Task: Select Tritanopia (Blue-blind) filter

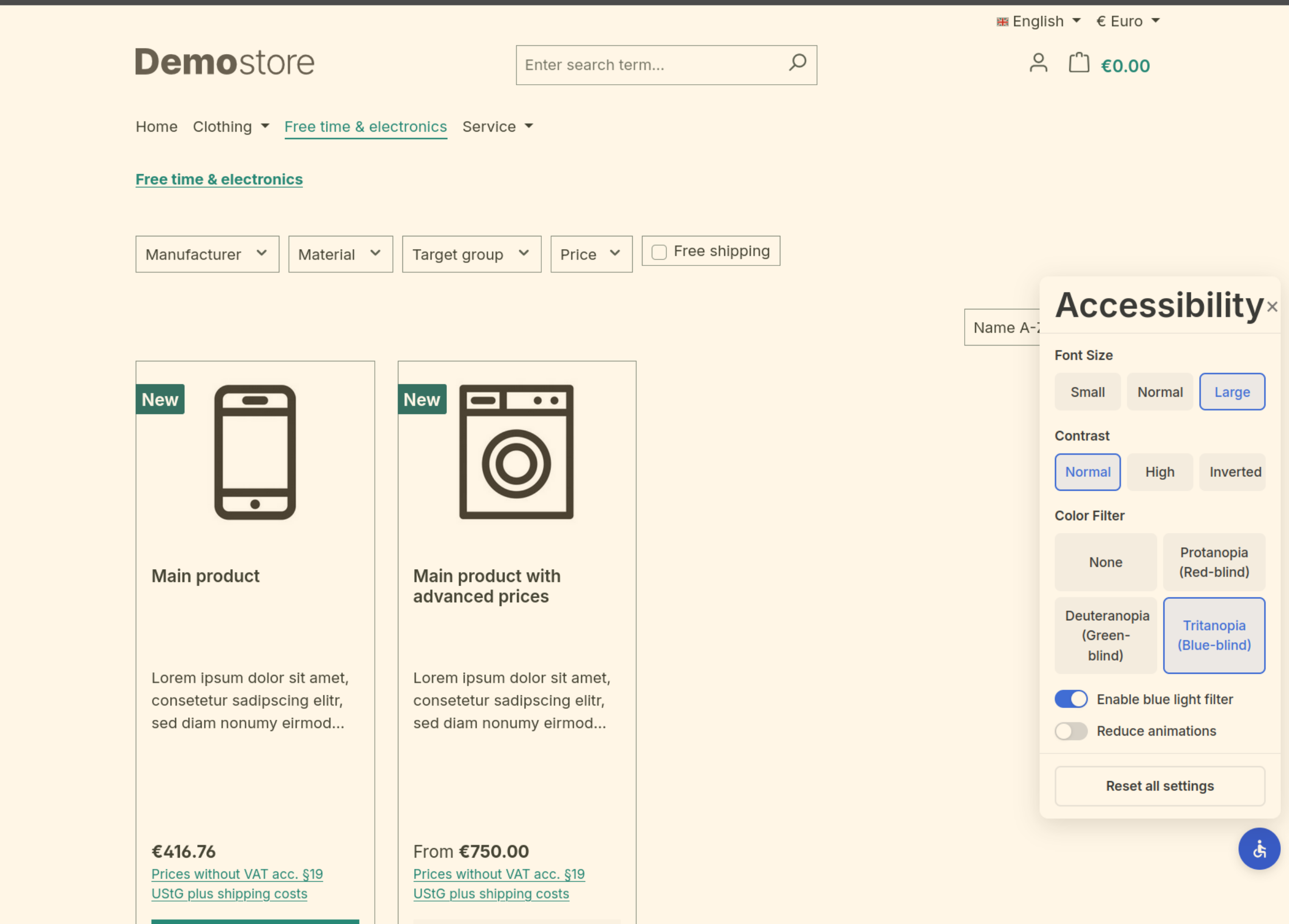Action: (x=1214, y=636)
